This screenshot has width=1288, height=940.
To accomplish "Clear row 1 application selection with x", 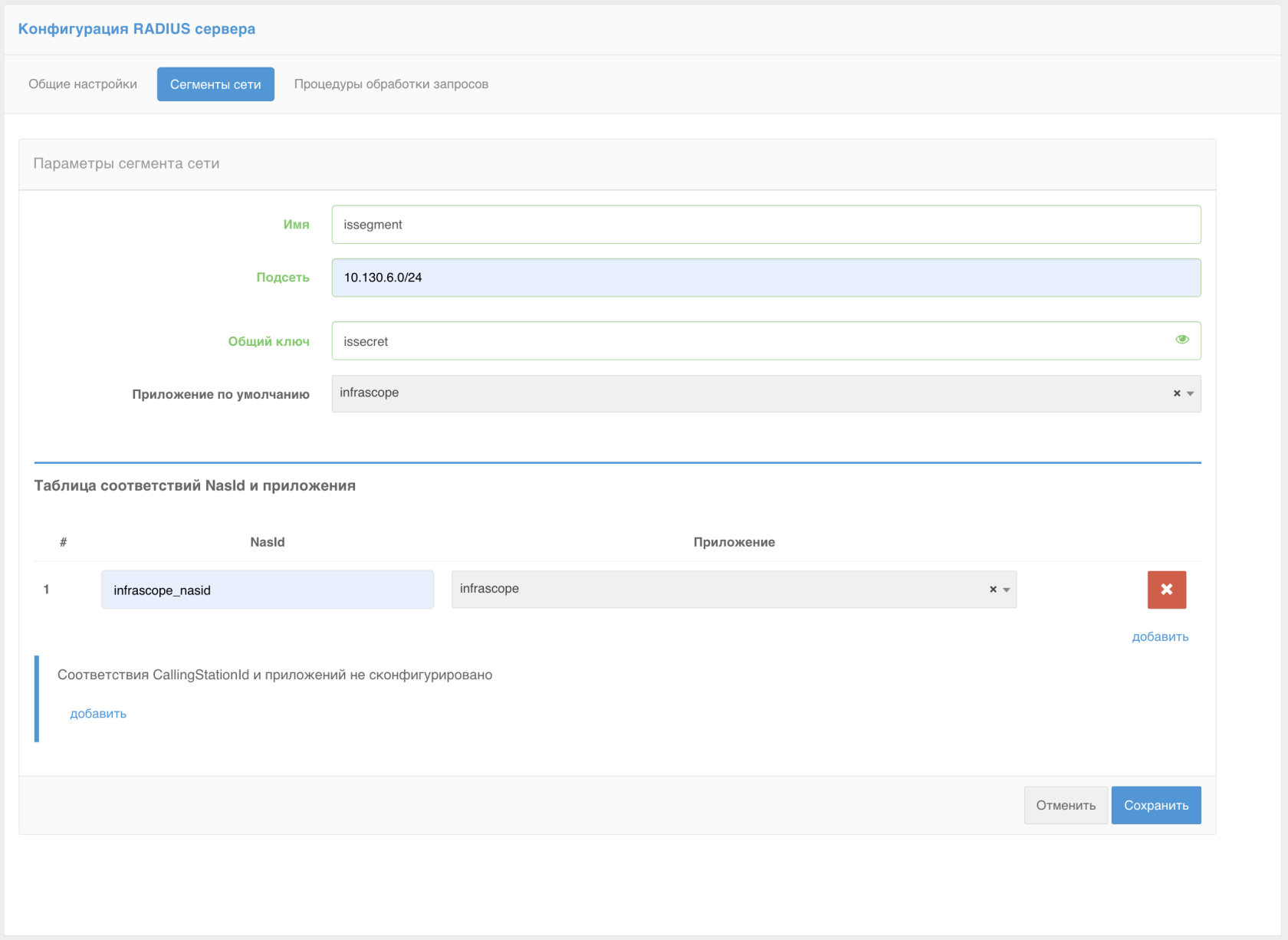I will pyautogui.click(x=993, y=590).
